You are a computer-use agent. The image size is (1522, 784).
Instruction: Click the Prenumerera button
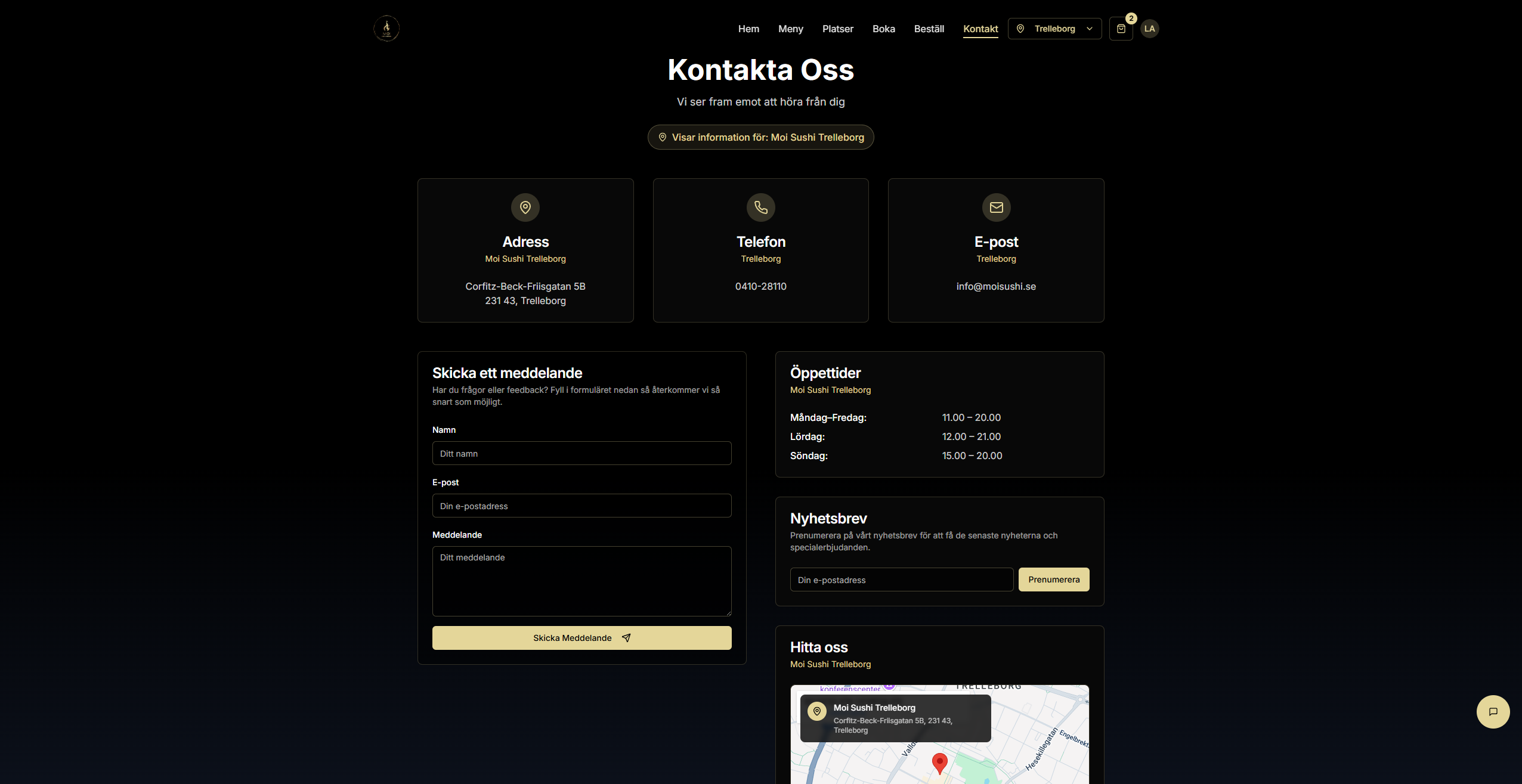pyautogui.click(x=1054, y=580)
